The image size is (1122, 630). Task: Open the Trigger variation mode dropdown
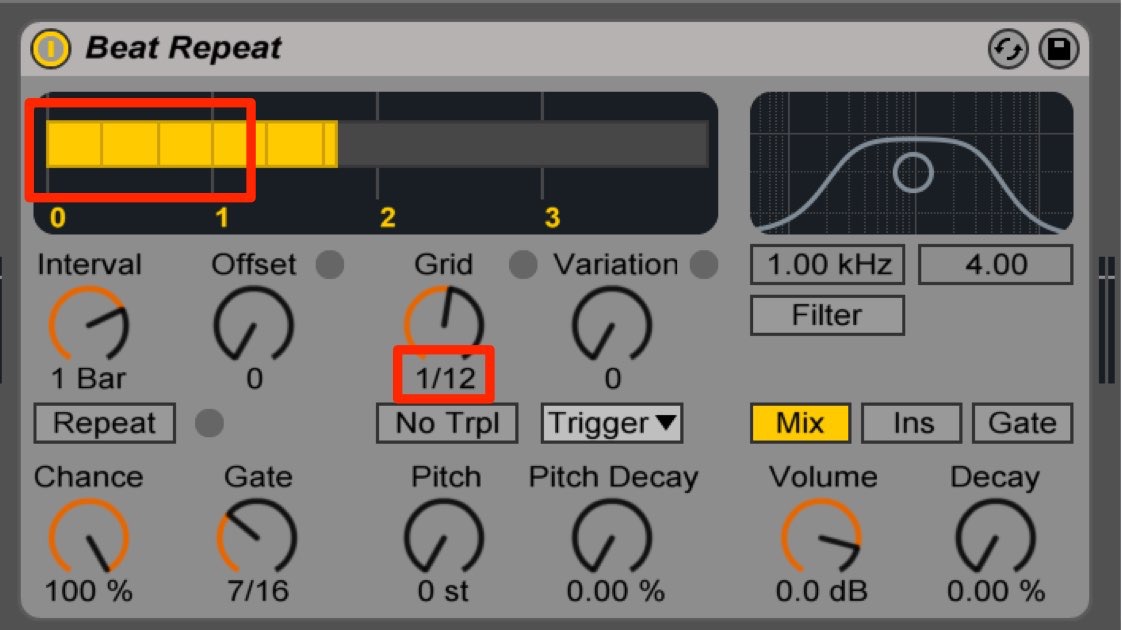(x=612, y=423)
